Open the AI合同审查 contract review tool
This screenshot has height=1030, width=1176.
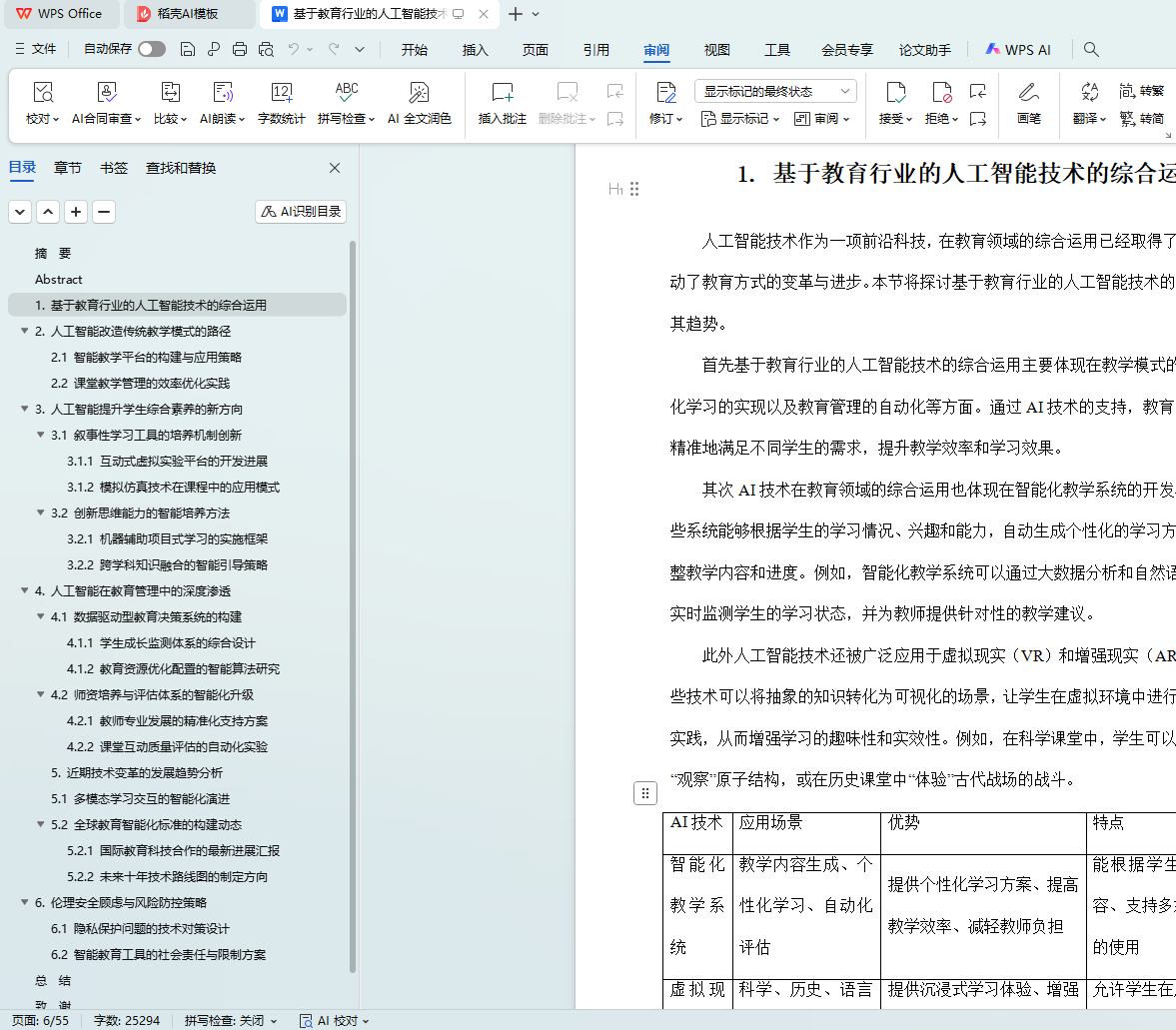tap(107, 93)
